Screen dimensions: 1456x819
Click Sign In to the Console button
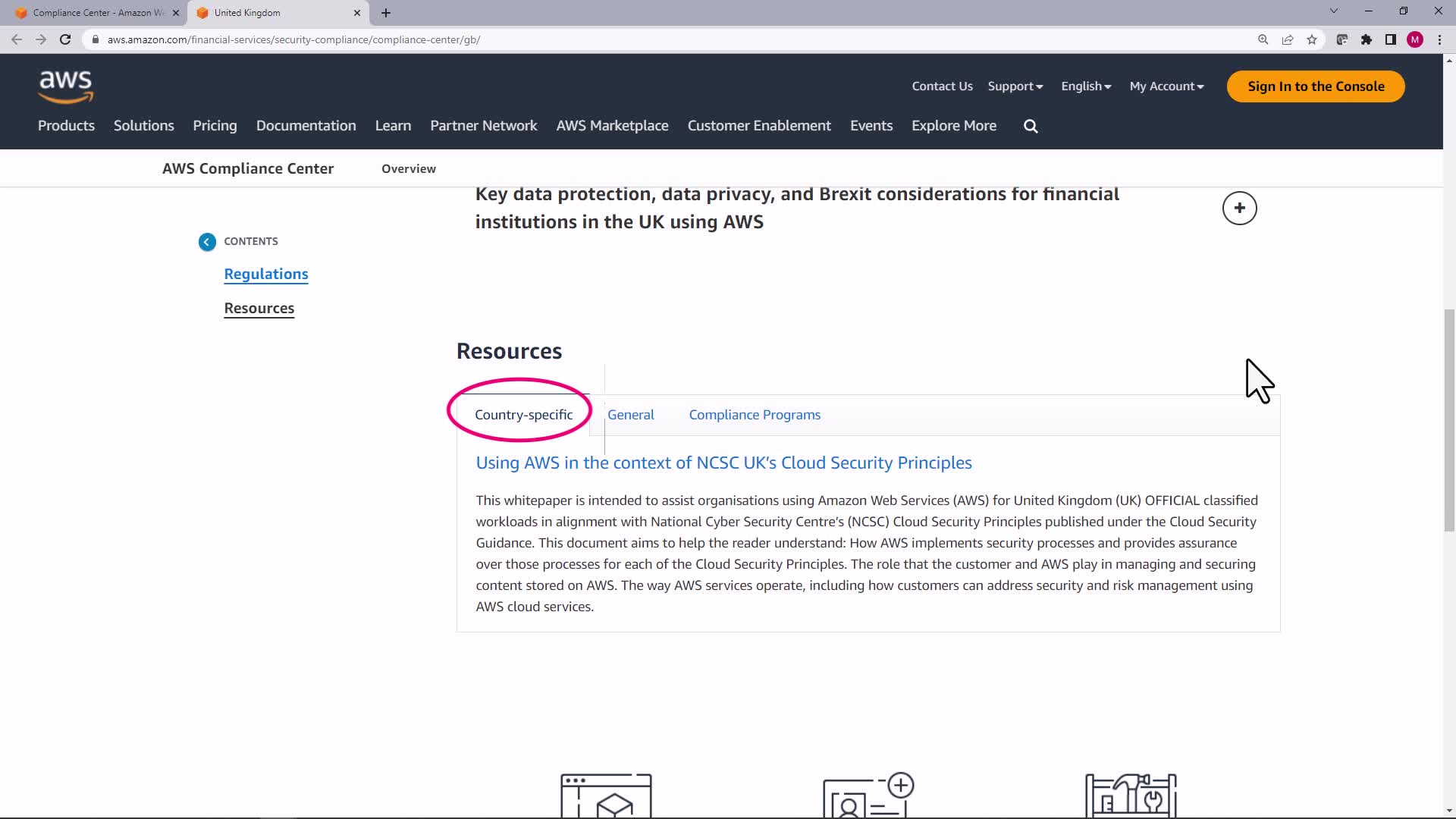[x=1316, y=86]
